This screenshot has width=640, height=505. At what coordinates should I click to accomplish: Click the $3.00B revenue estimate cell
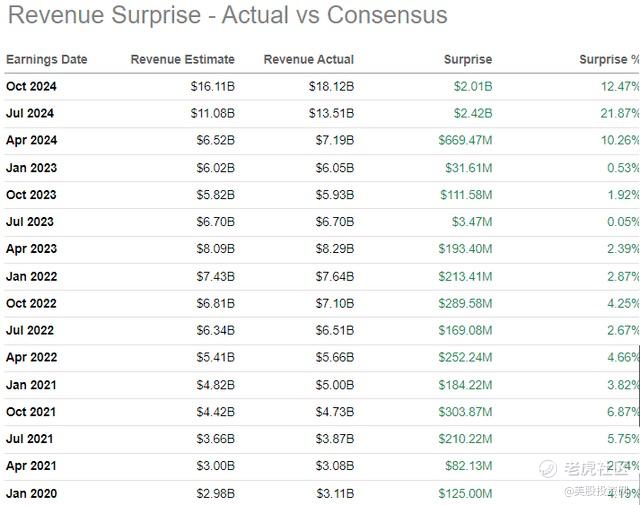[x=212, y=466]
